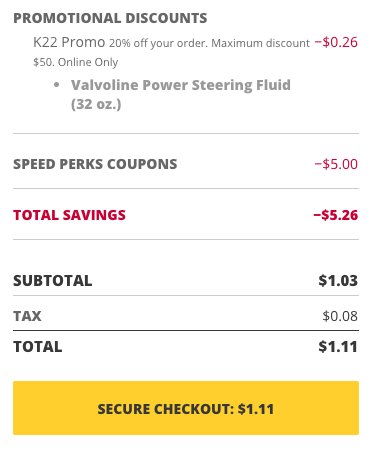Click the Promotional Discounts heading
373x451 pixels.
click(x=110, y=18)
